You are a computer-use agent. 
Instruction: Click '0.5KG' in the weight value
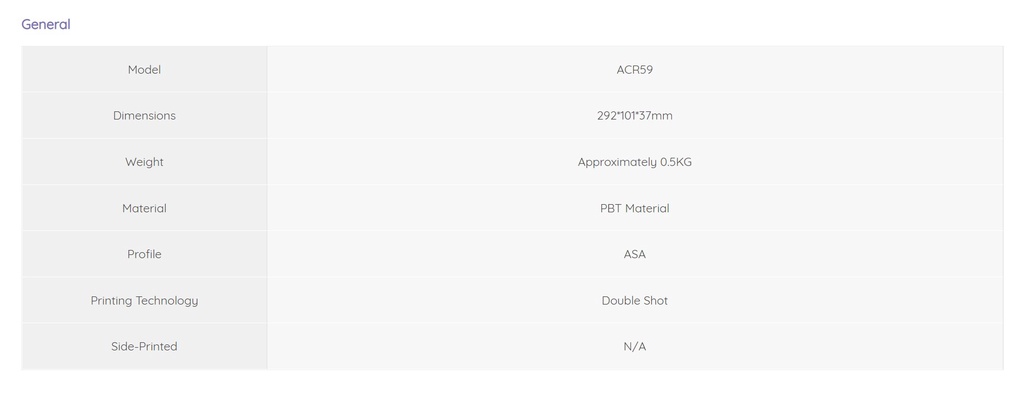coord(676,162)
